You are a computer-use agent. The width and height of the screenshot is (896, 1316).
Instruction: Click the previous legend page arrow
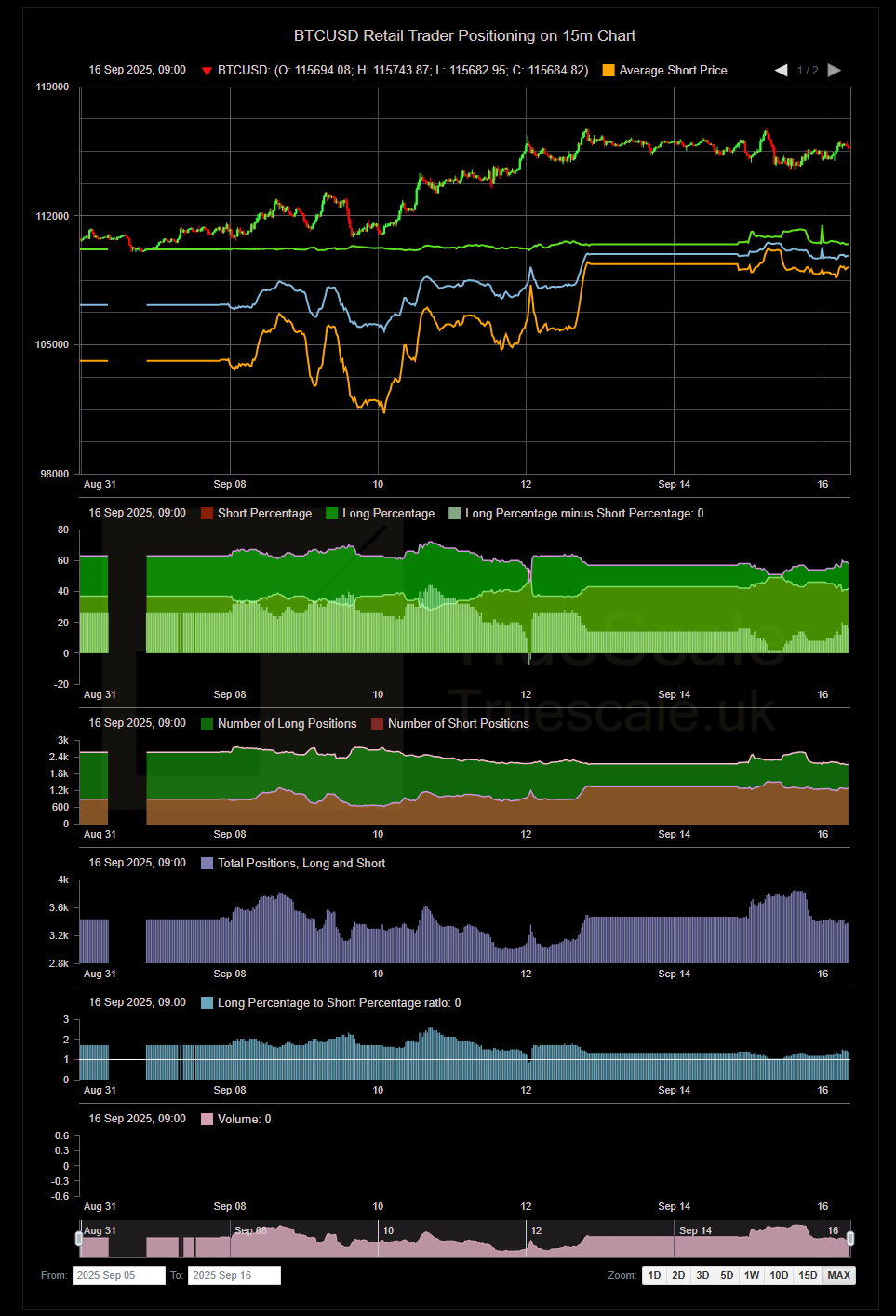click(x=781, y=71)
